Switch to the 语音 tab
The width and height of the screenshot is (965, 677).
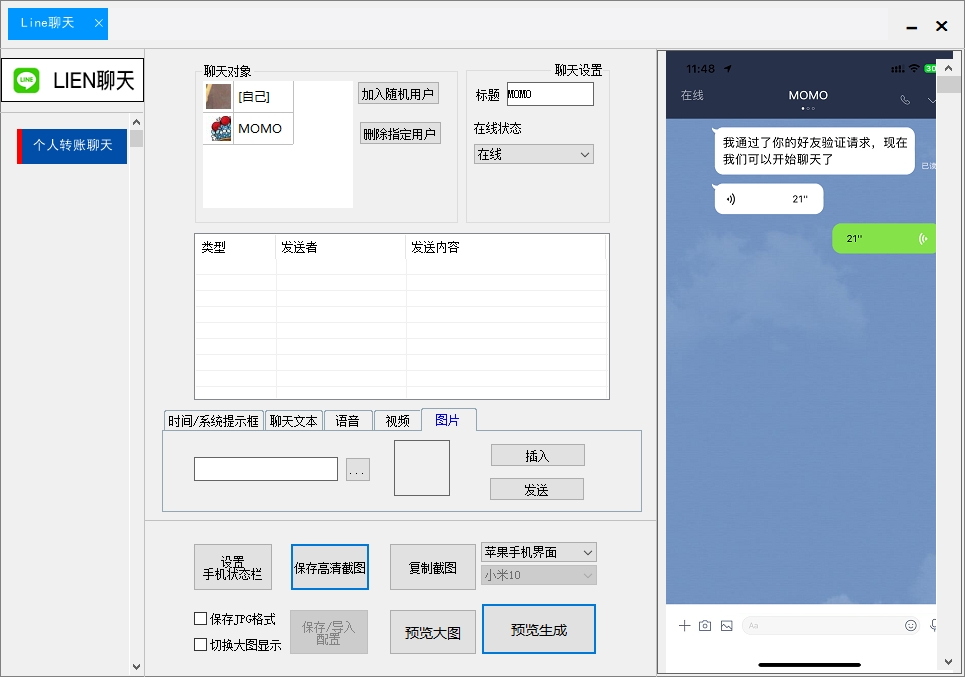pos(348,420)
